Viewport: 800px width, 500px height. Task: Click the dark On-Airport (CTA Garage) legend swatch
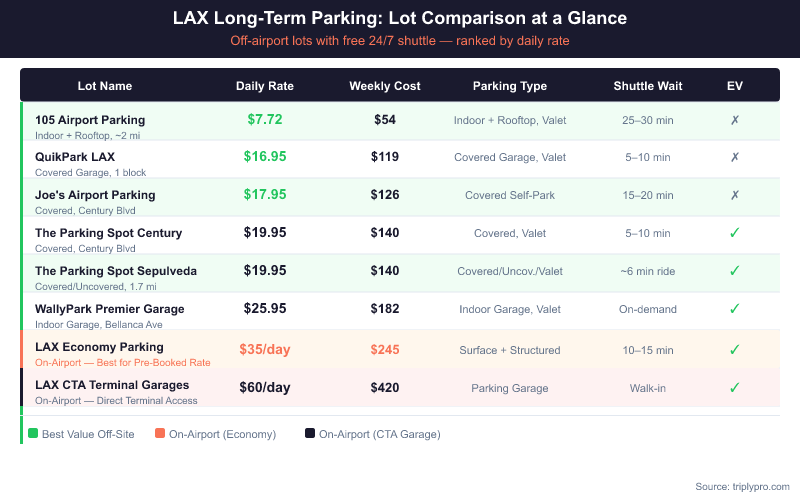pos(310,434)
